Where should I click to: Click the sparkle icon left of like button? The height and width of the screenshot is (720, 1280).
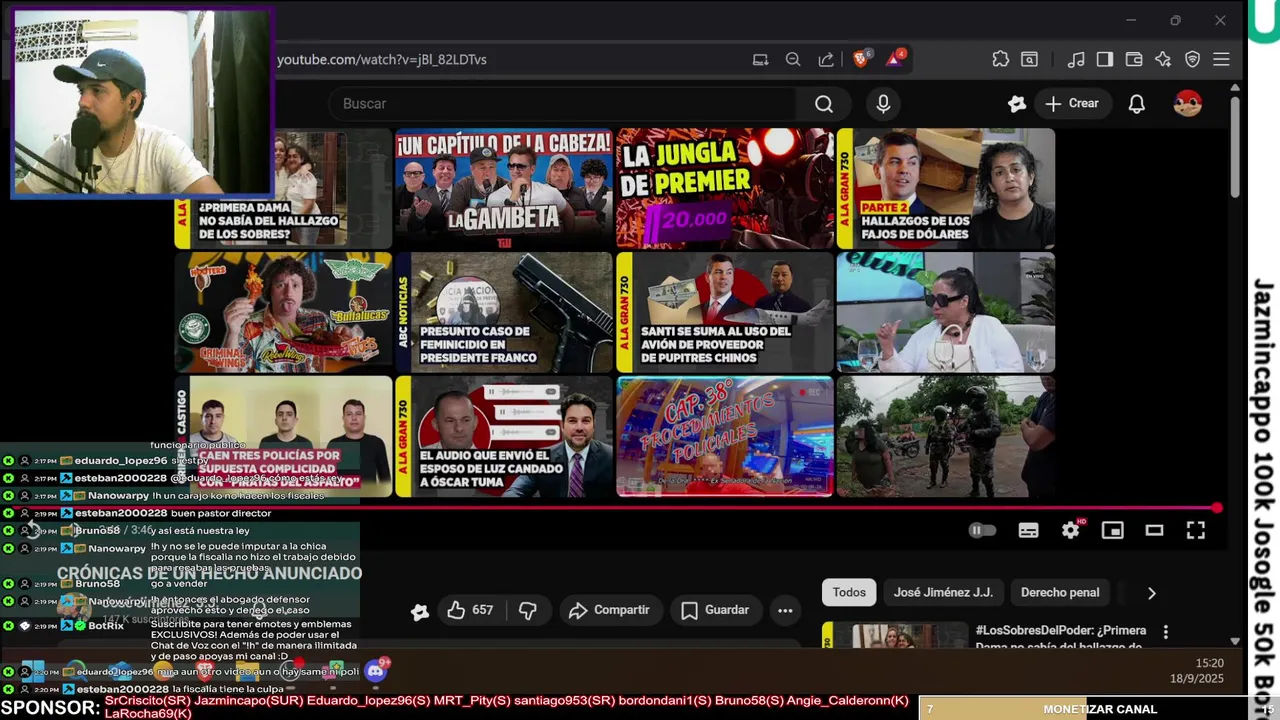[x=420, y=611]
